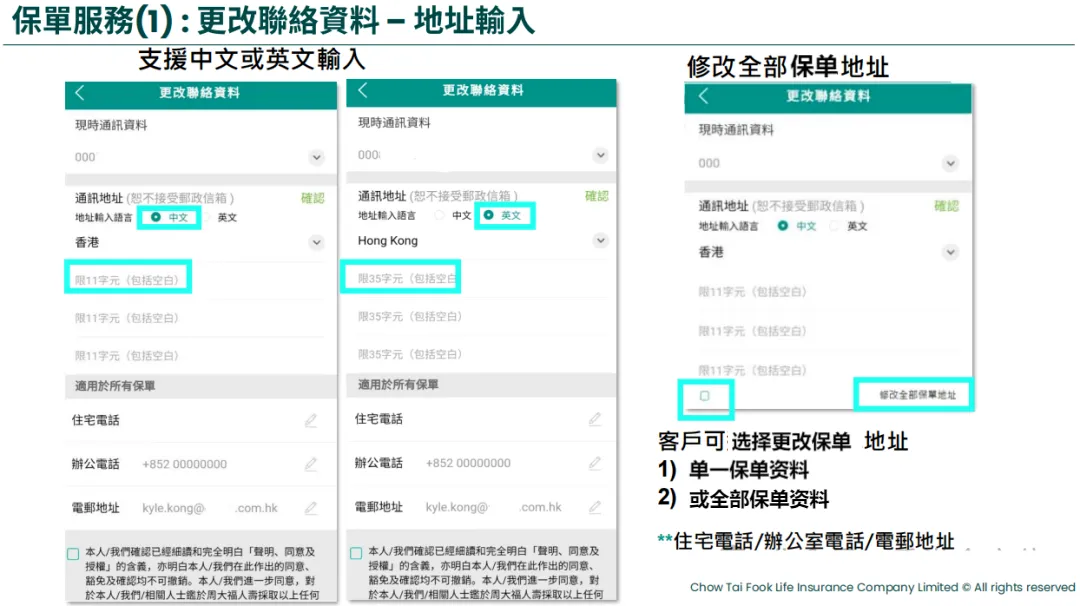This screenshot has width=1080, height=606.
Task: Tap the back arrow in the right phone screen
Action: (x=703, y=96)
